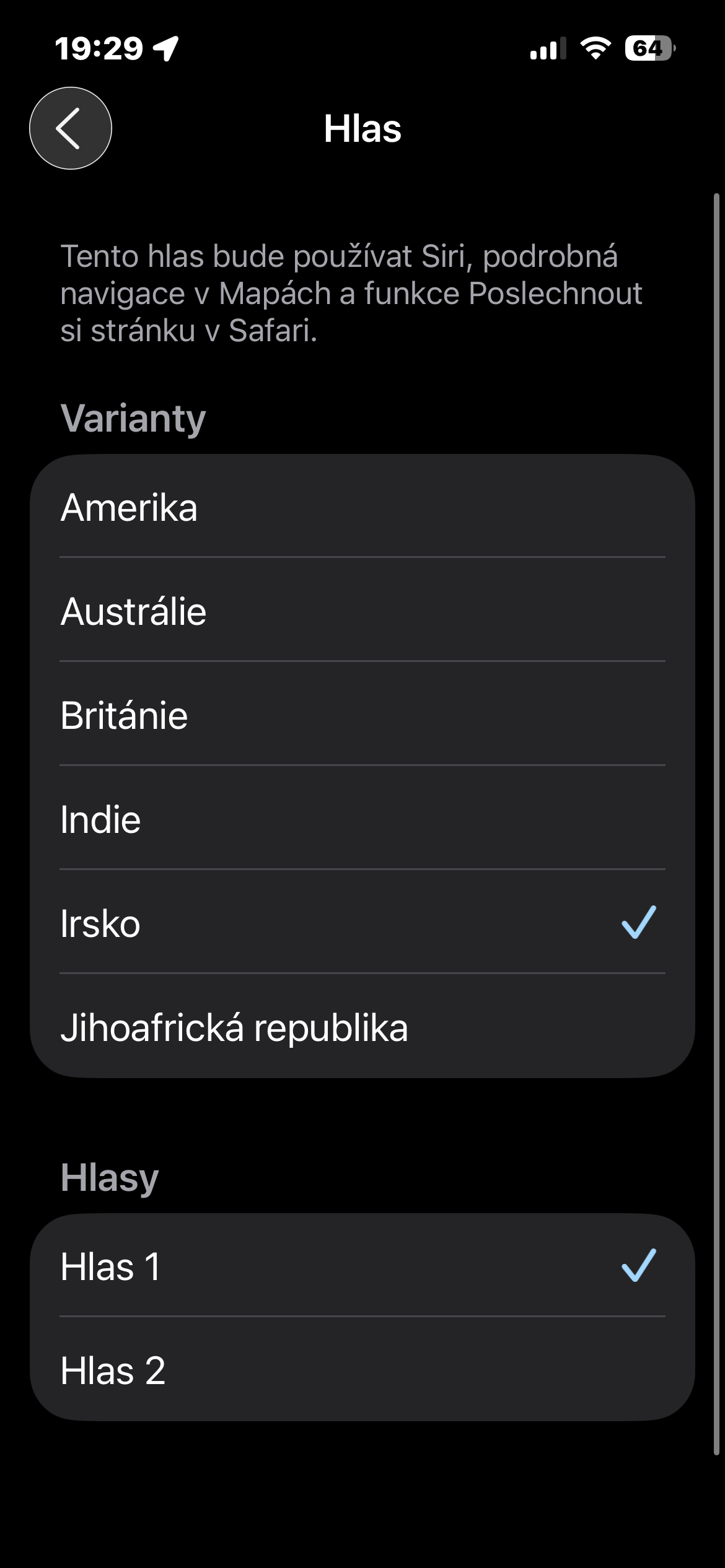Image resolution: width=725 pixels, height=1568 pixels.
Task: Tap the Wi-Fi status icon
Action: [595, 48]
